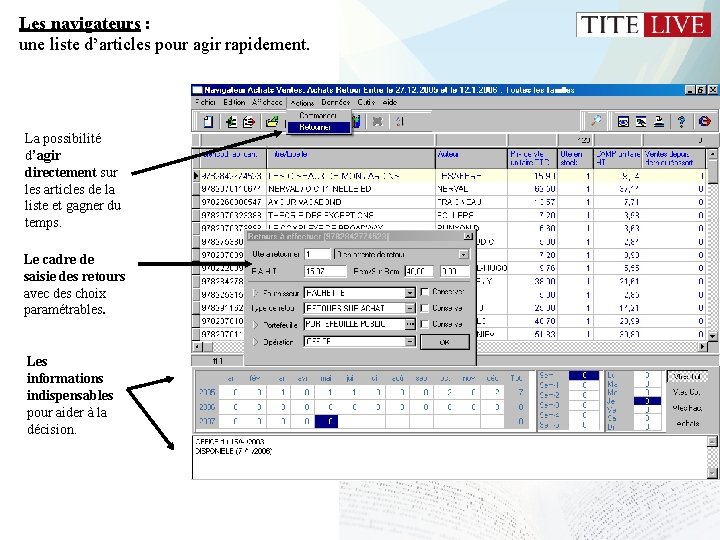Click the greyed-out X icon in toolbar
Image resolution: width=720 pixels, height=540 pixels.
pyautogui.click(x=377, y=122)
